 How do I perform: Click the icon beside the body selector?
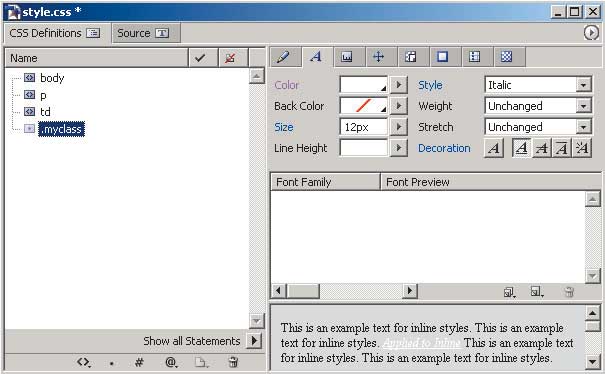[x=29, y=78]
